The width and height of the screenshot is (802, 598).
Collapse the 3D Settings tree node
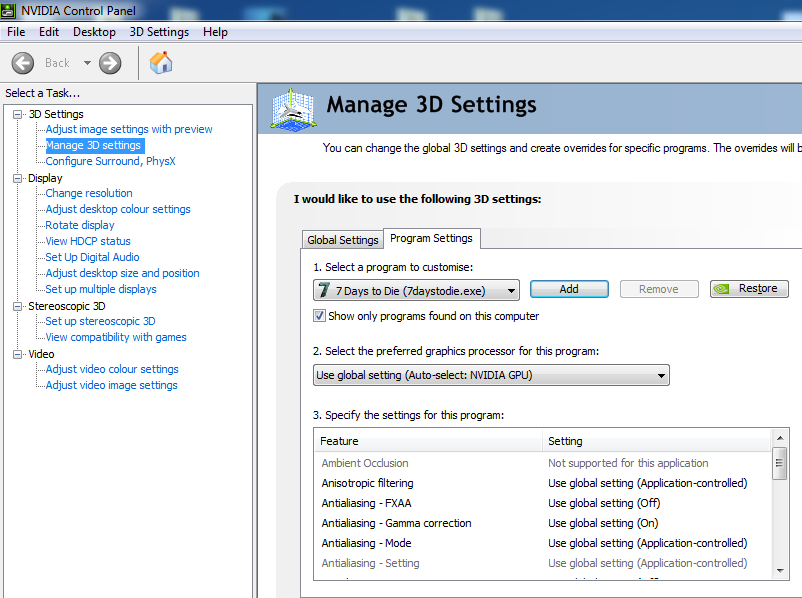[x=18, y=114]
